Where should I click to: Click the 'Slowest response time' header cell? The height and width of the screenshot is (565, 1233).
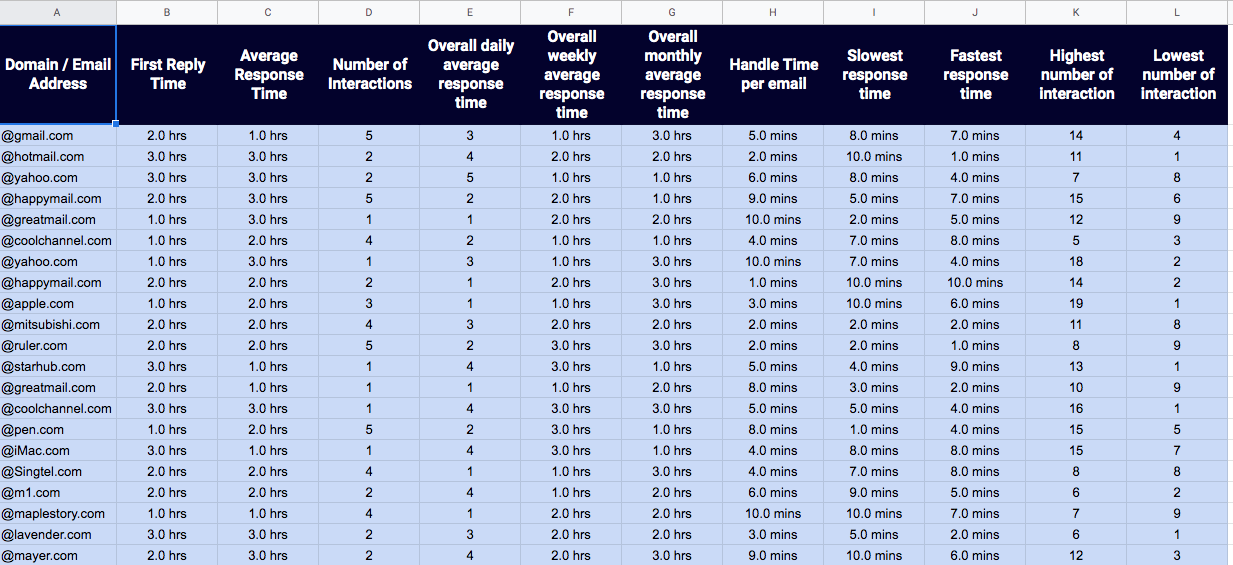click(874, 74)
